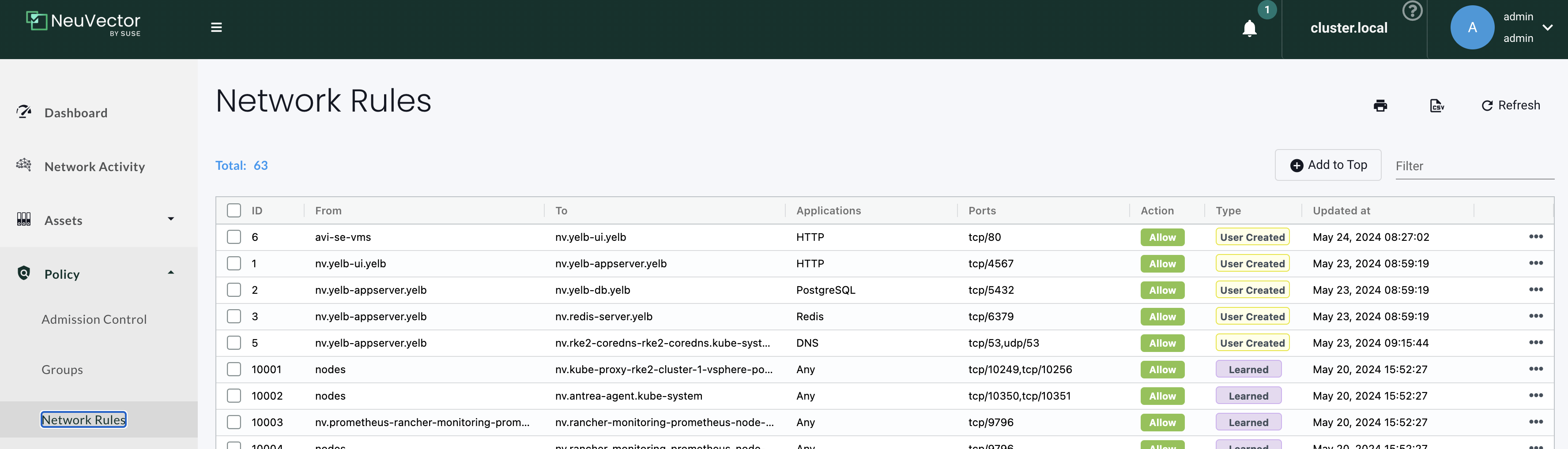Click Total: 63 count label
The height and width of the screenshot is (449, 1568).
(x=241, y=165)
